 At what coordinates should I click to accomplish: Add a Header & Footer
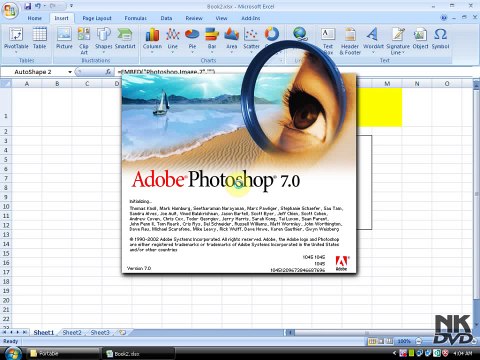[350, 40]
